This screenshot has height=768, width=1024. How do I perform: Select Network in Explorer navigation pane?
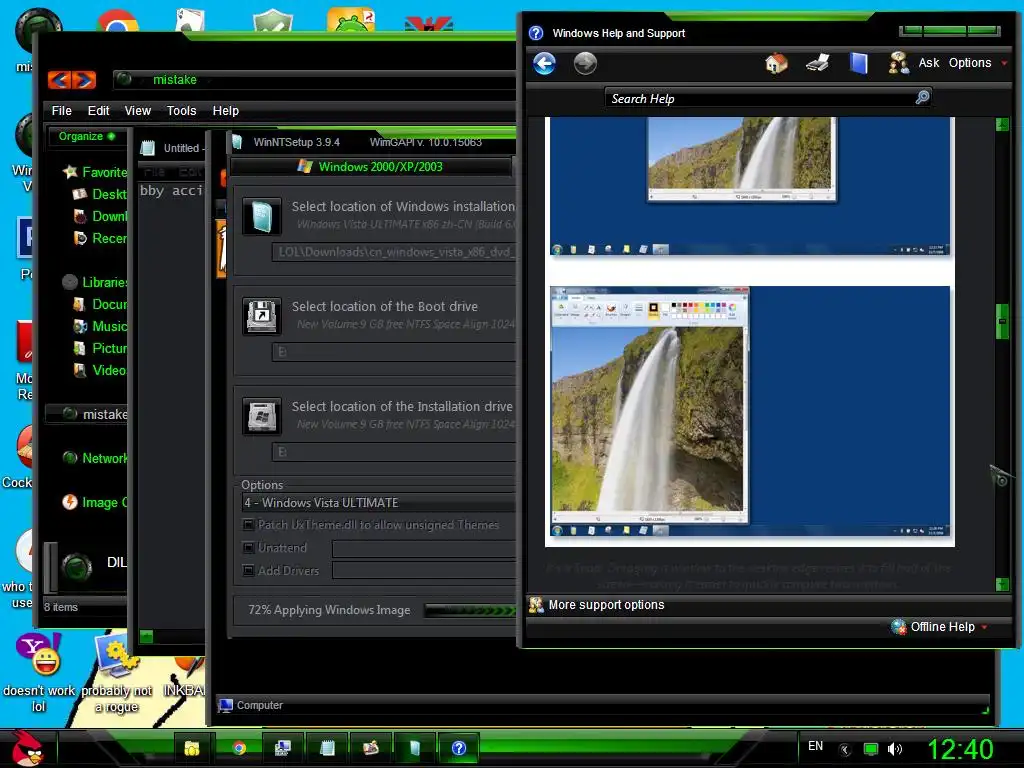[95, 458]
